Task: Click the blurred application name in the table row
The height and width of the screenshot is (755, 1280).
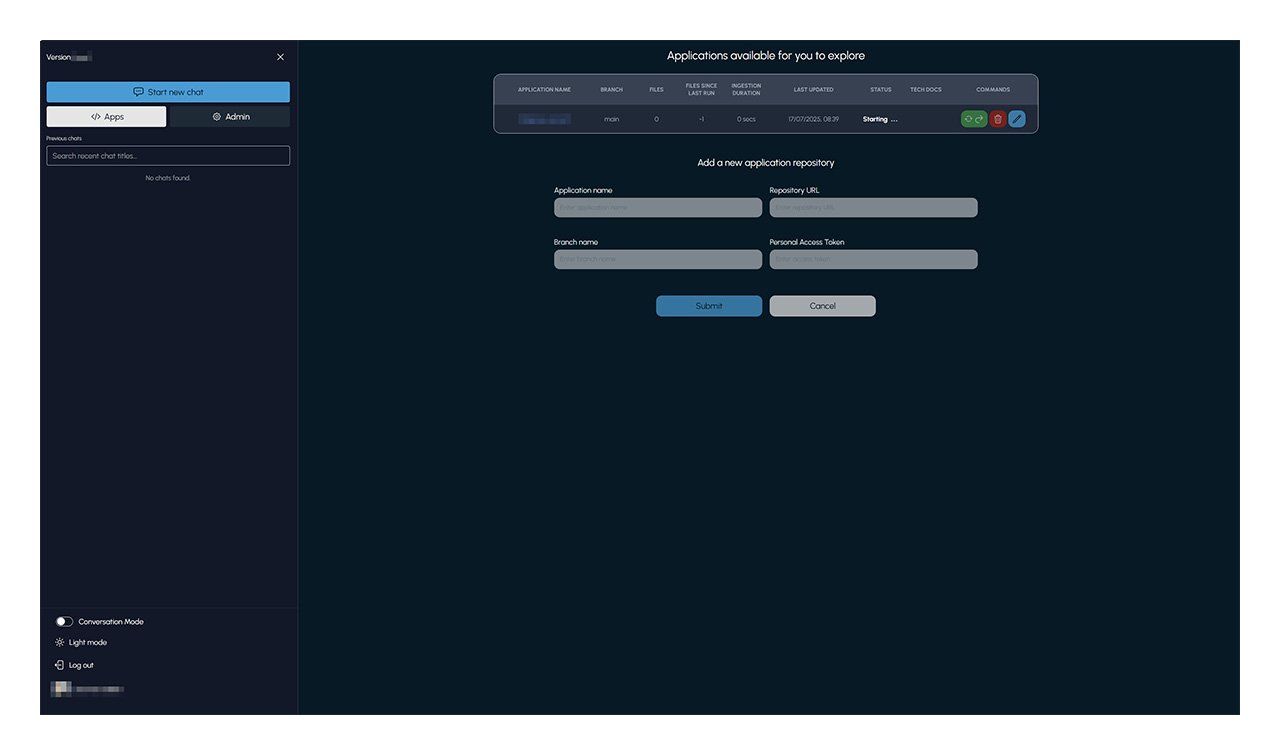Action: pos(544,119)
